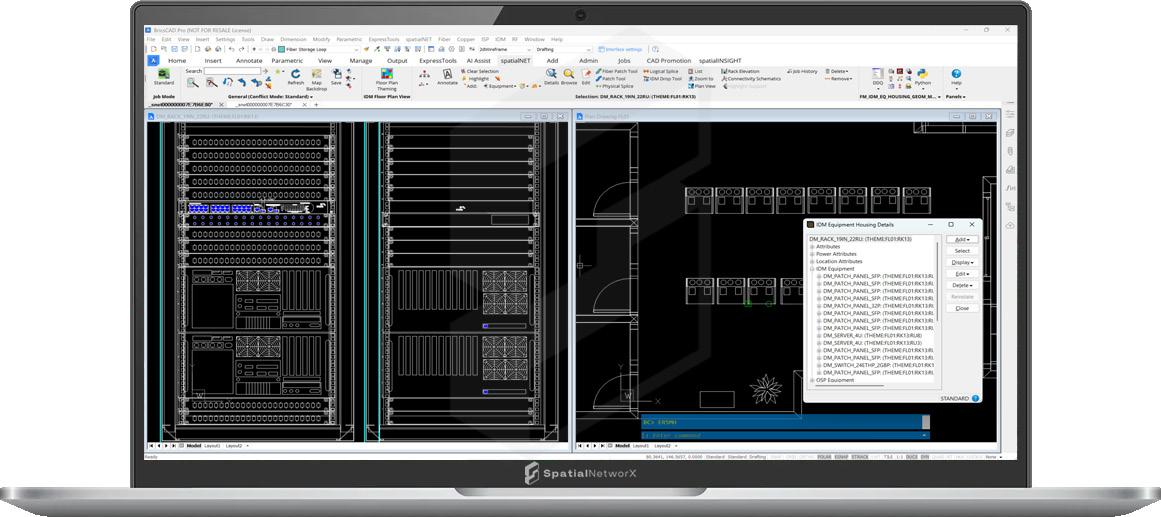
Task: Open the spatialINSIGHT ribbon tab
Action: (x=720, y=61)
